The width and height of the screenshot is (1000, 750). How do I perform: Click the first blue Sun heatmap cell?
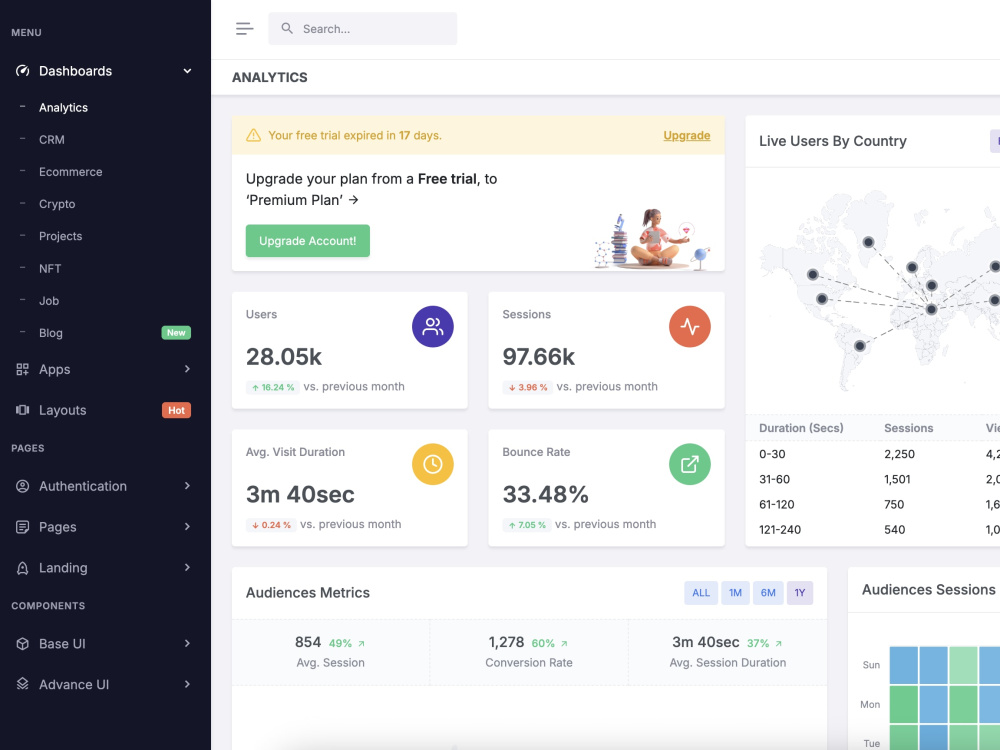pos(903,665)
